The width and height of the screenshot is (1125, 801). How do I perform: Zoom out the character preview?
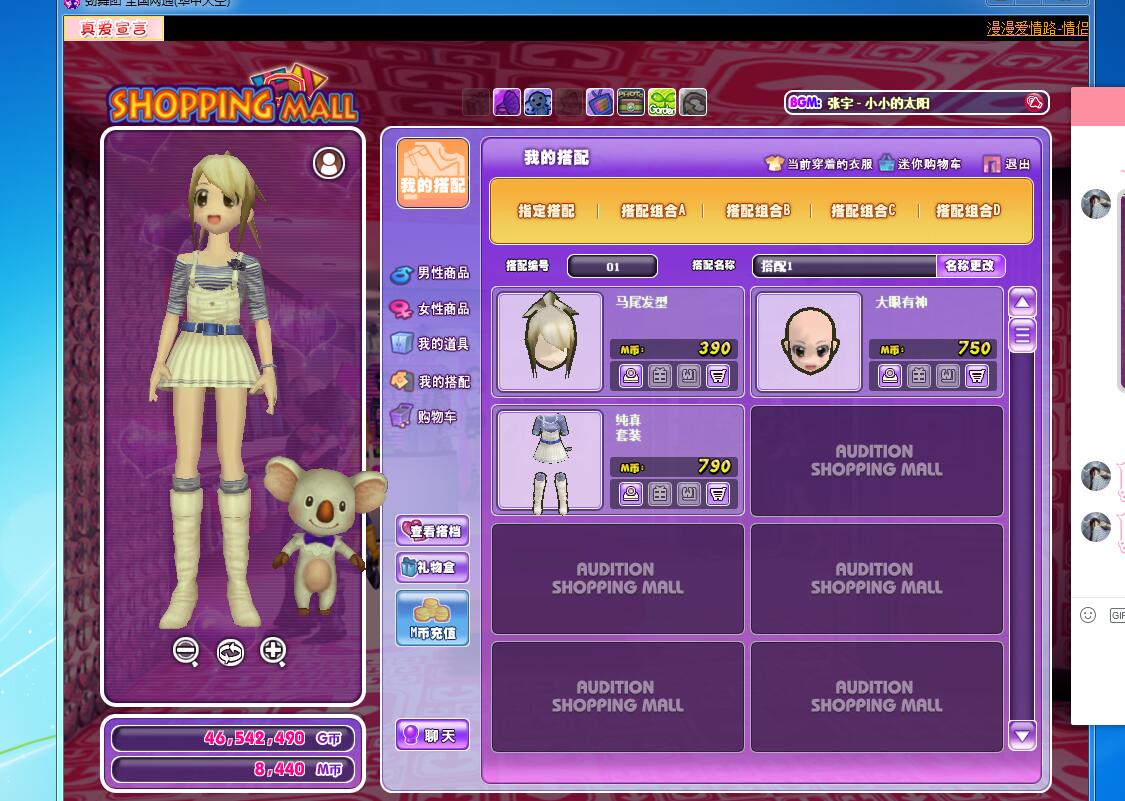pos(186,651)
